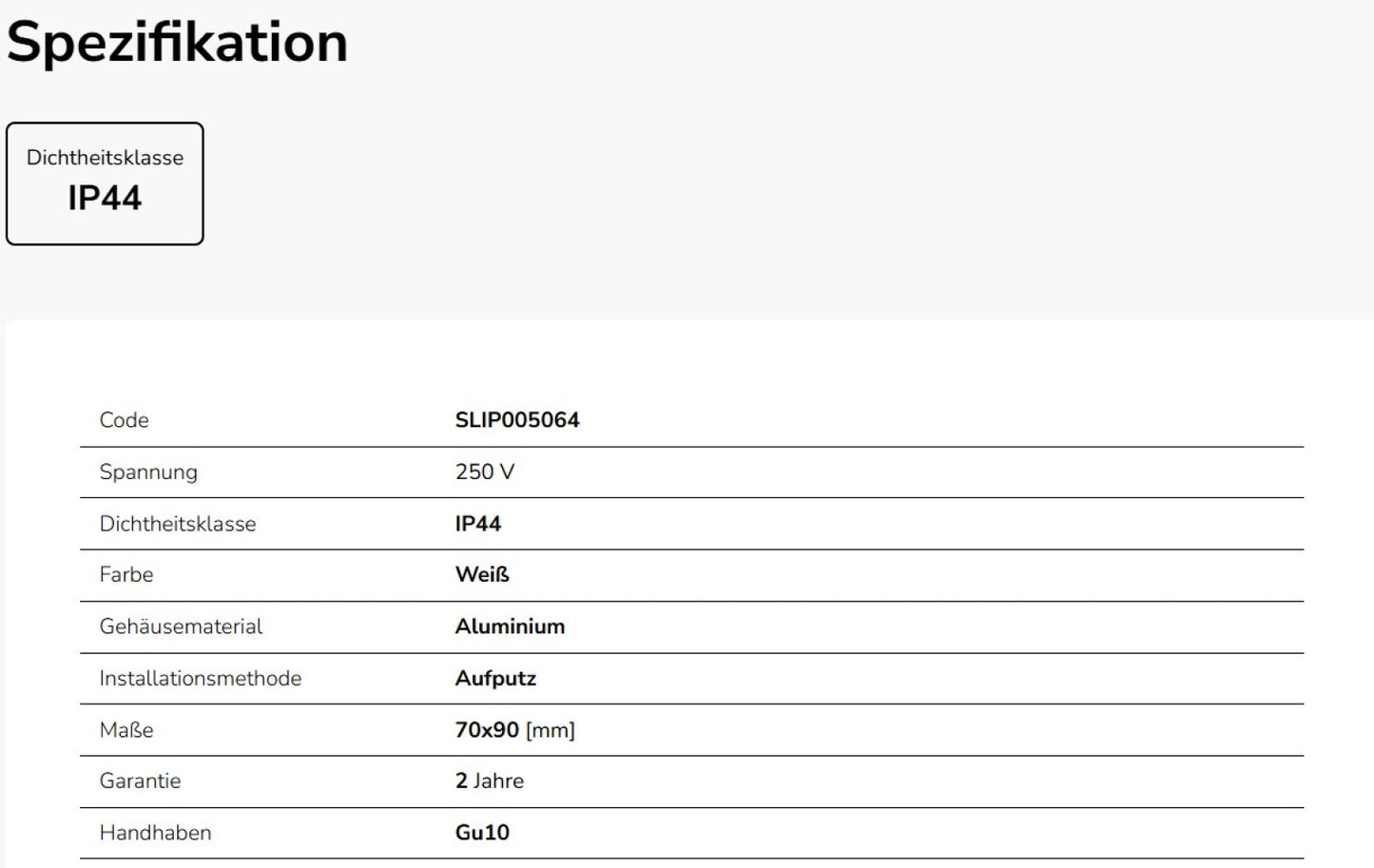Image resolution: width=1374 pixels, height=868 pixels.
Task: Click the Garantie row label
Action: pyautogui.click(x=140, y=781)
